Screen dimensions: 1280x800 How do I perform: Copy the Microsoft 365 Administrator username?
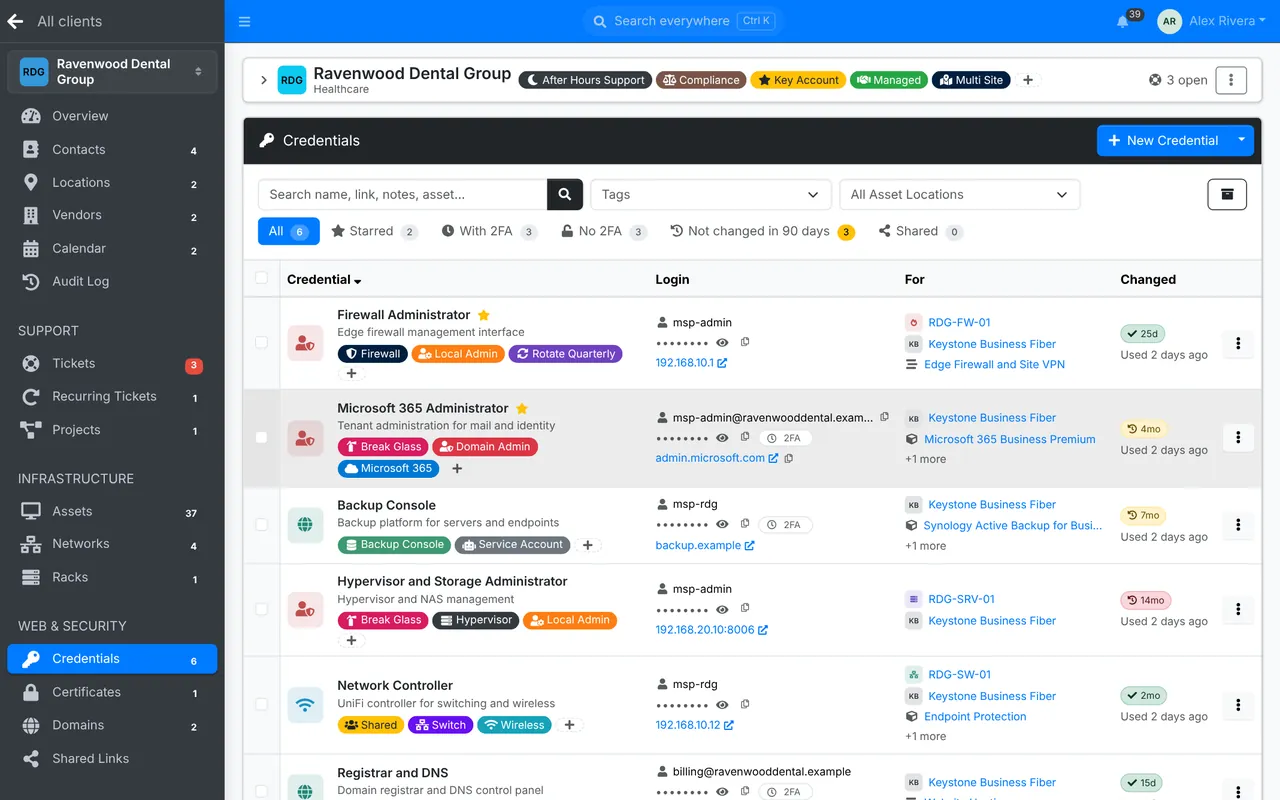pos(884,417)
